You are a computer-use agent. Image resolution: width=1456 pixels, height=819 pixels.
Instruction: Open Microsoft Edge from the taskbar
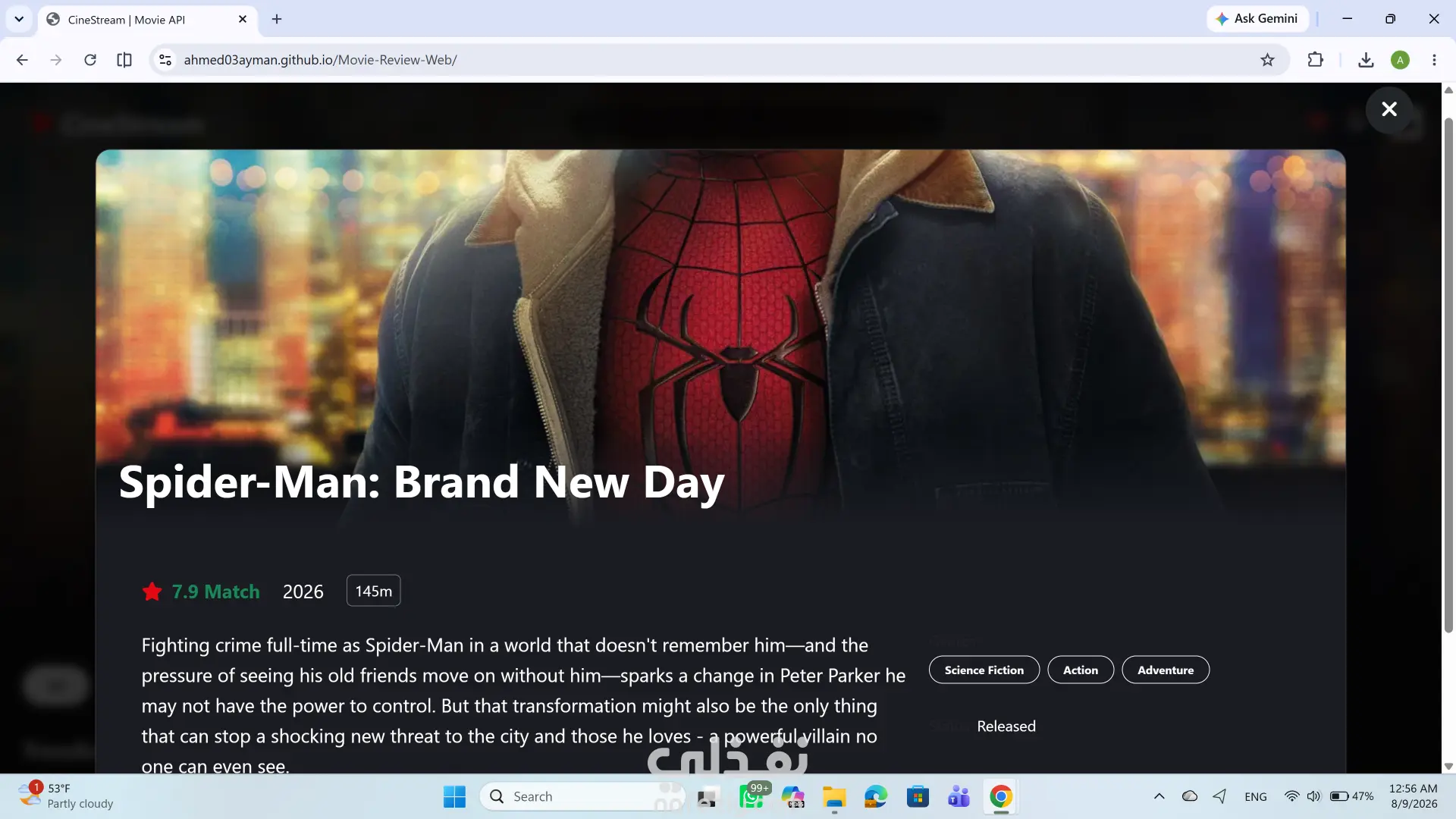876,796
